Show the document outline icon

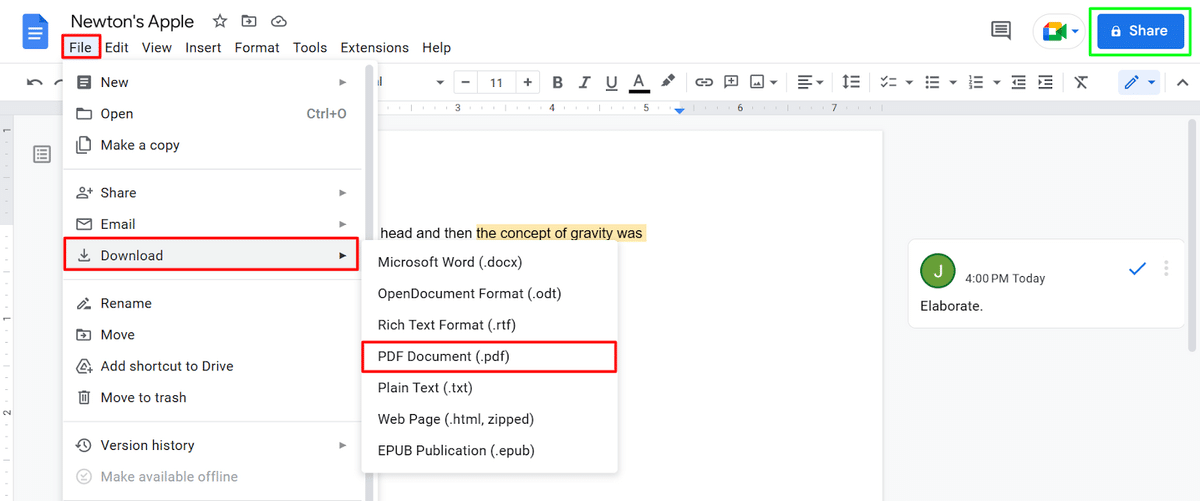(x=42, y=153)
